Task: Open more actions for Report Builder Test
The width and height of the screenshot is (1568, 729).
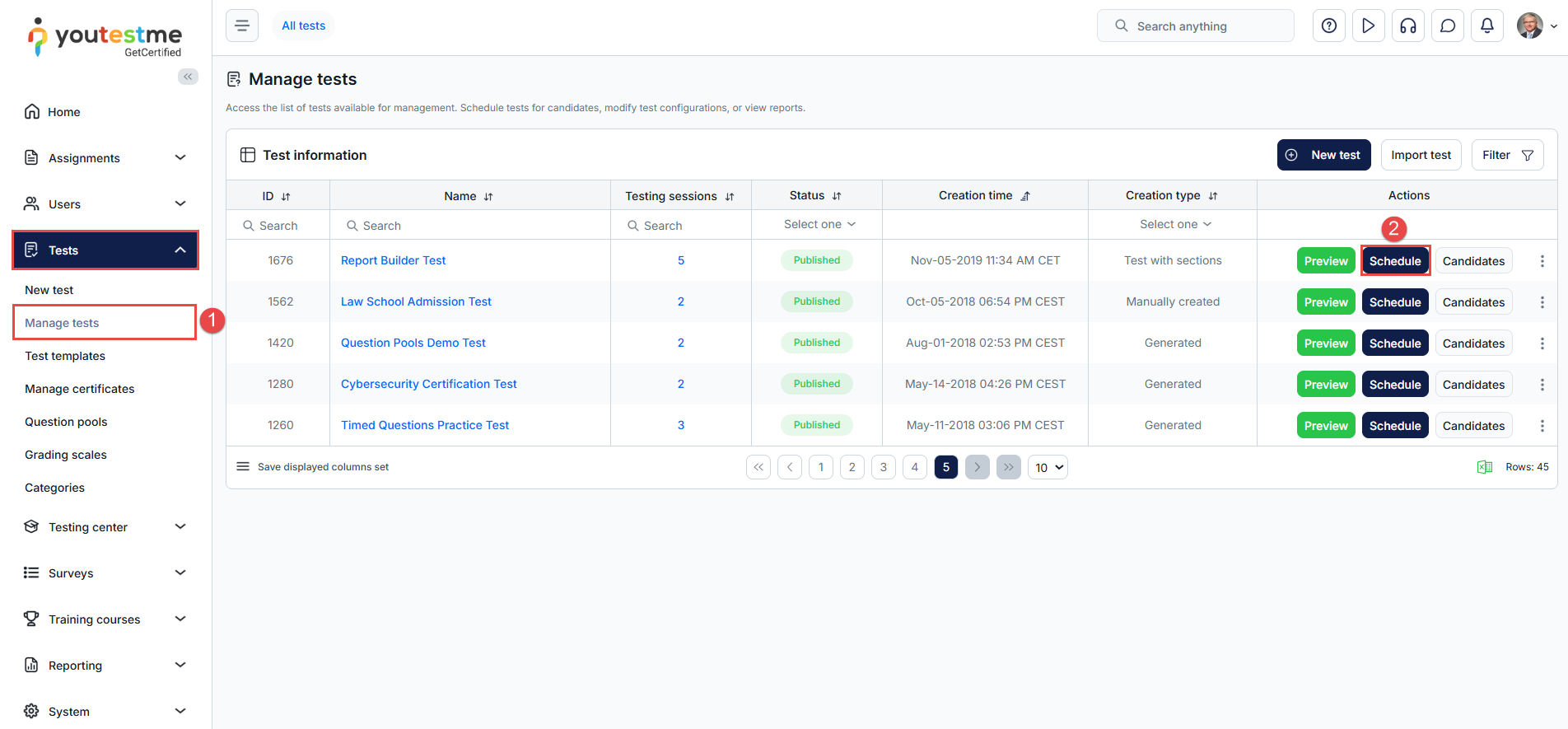Action: [1542, 261]
